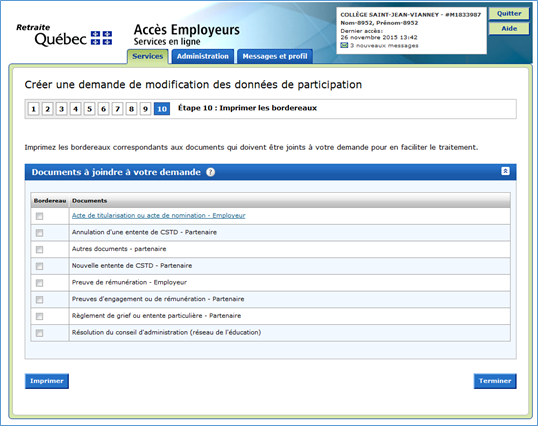The height and width of the screenshot is (426, 538).
Task: Select the Services tab
Action: [148, 57]
